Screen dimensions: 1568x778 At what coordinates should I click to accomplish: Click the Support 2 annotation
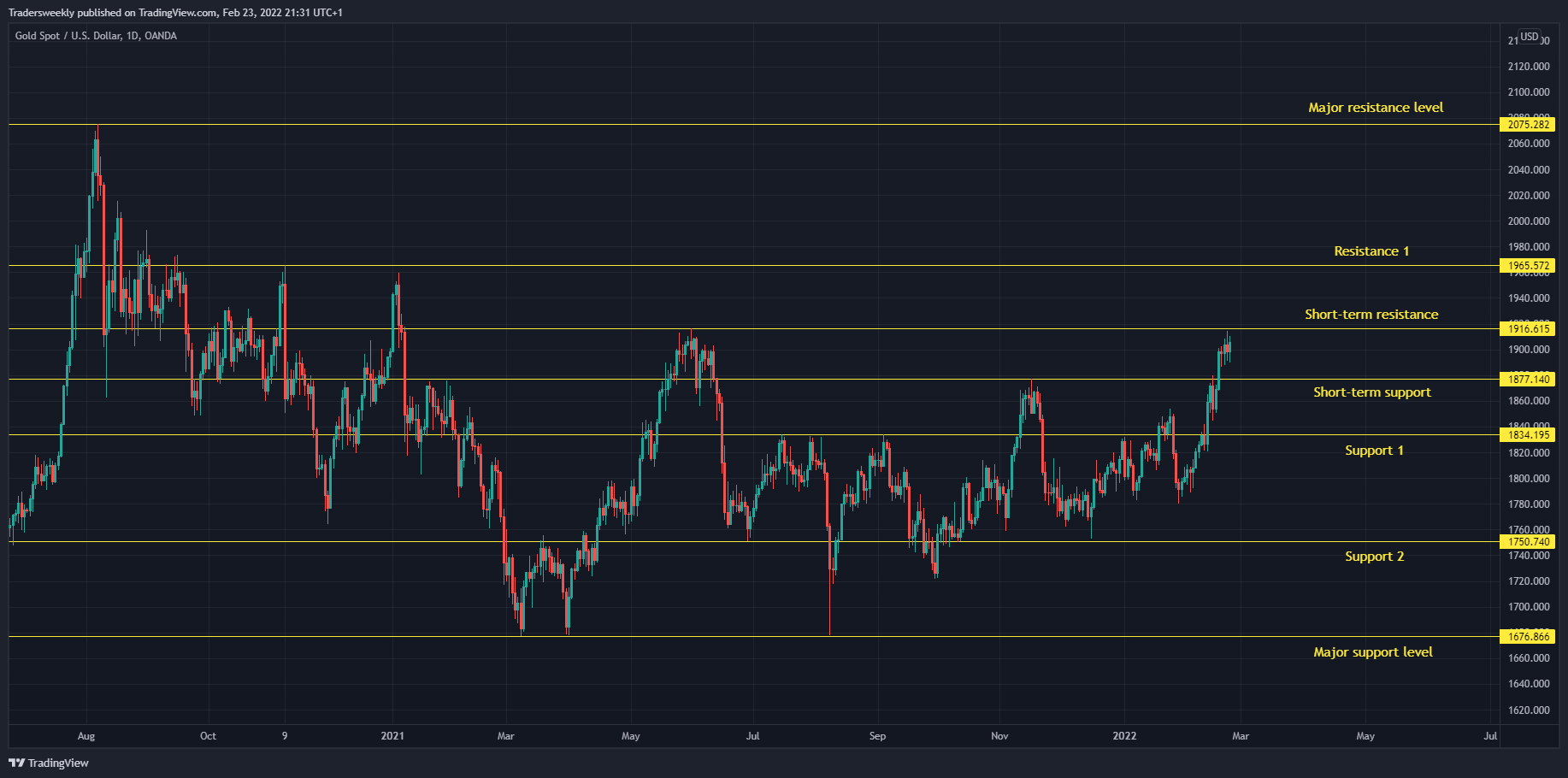point(1374,557)
